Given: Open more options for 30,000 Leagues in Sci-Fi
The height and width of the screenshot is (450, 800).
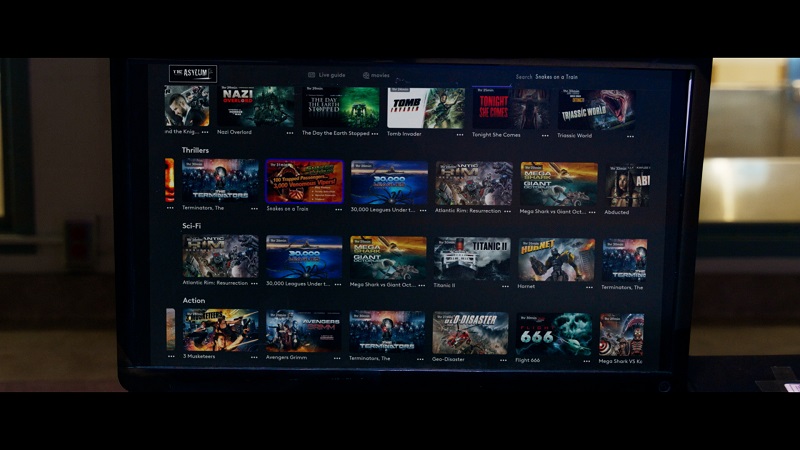Looking at the screenshot, I should click(x=338, y=284).
